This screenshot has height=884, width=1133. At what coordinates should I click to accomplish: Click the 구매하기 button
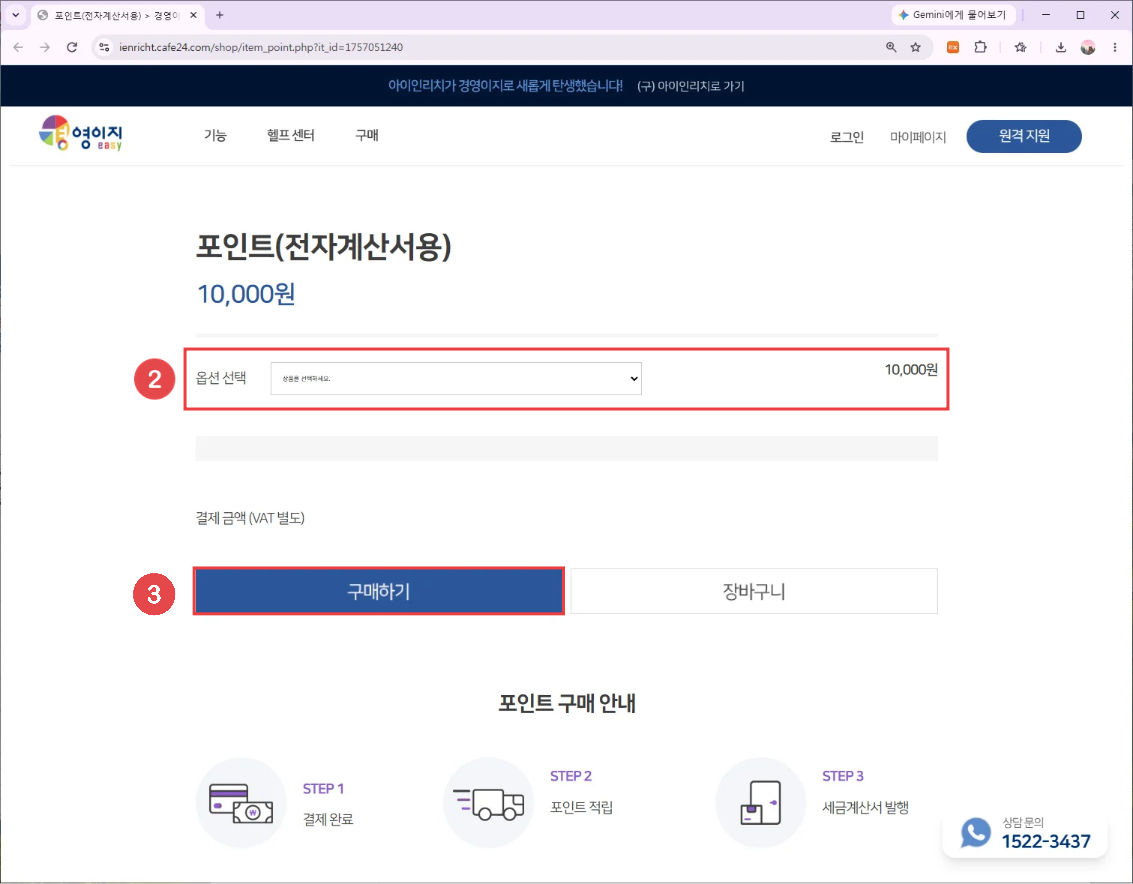[x=379, y=591]
